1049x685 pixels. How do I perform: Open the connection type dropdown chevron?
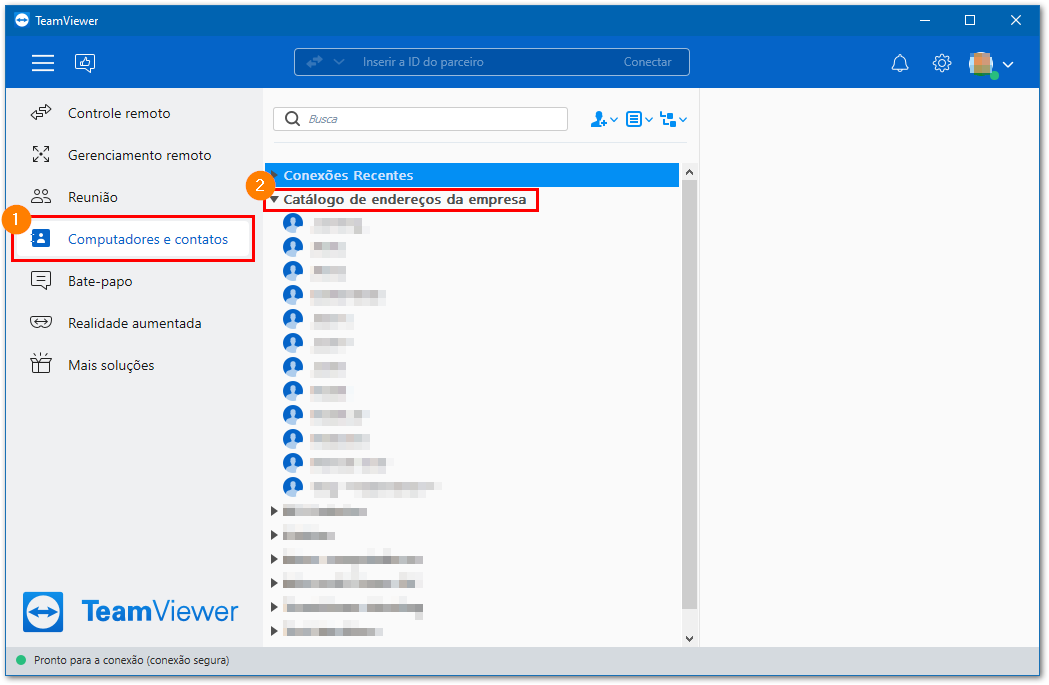(x=339, y=62)
